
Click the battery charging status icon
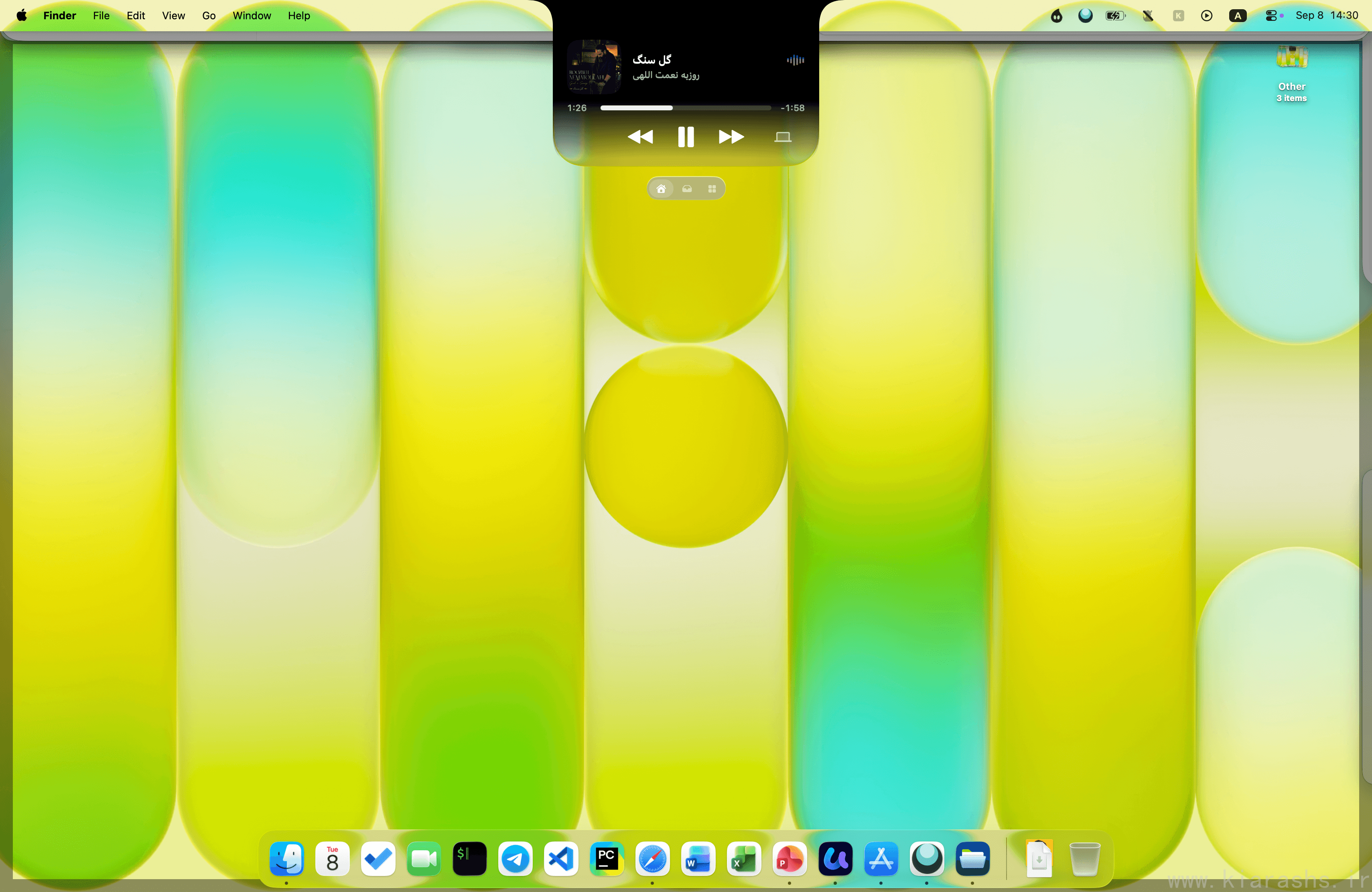[1116, 16]
